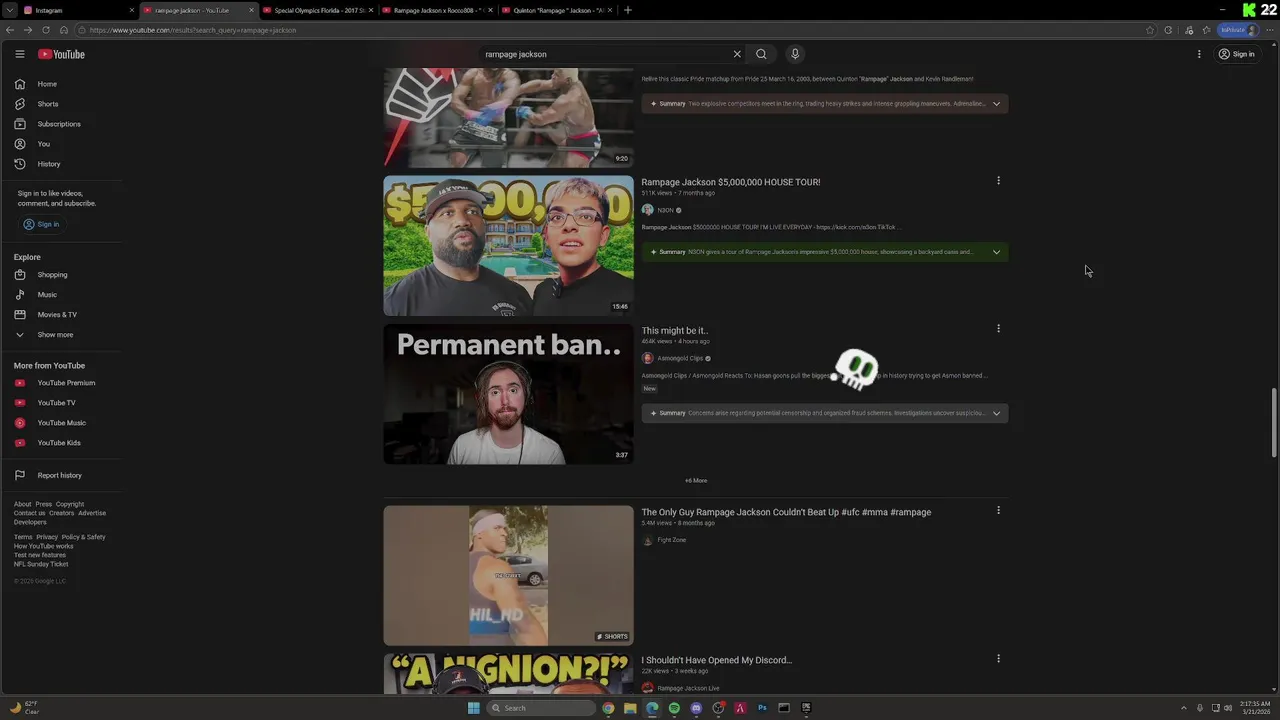Start voice search with microphone
Viewport: 1280px width, 720px height.
click(795, 54)
